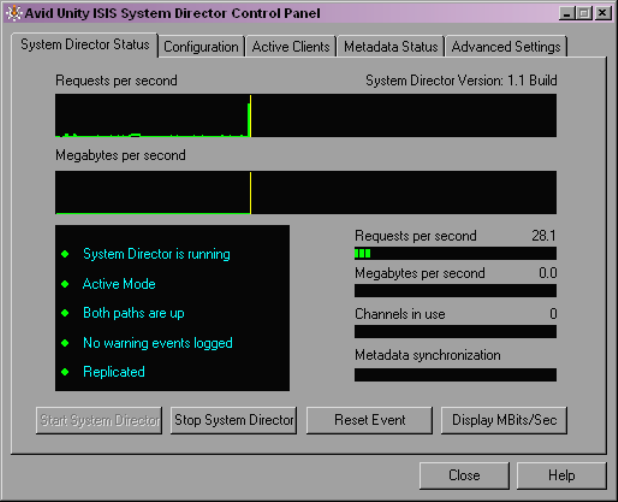Switch display to MBits/Sec
Image resolution: width=618 pixels, height=502 pixels.
tap(504, 420)
